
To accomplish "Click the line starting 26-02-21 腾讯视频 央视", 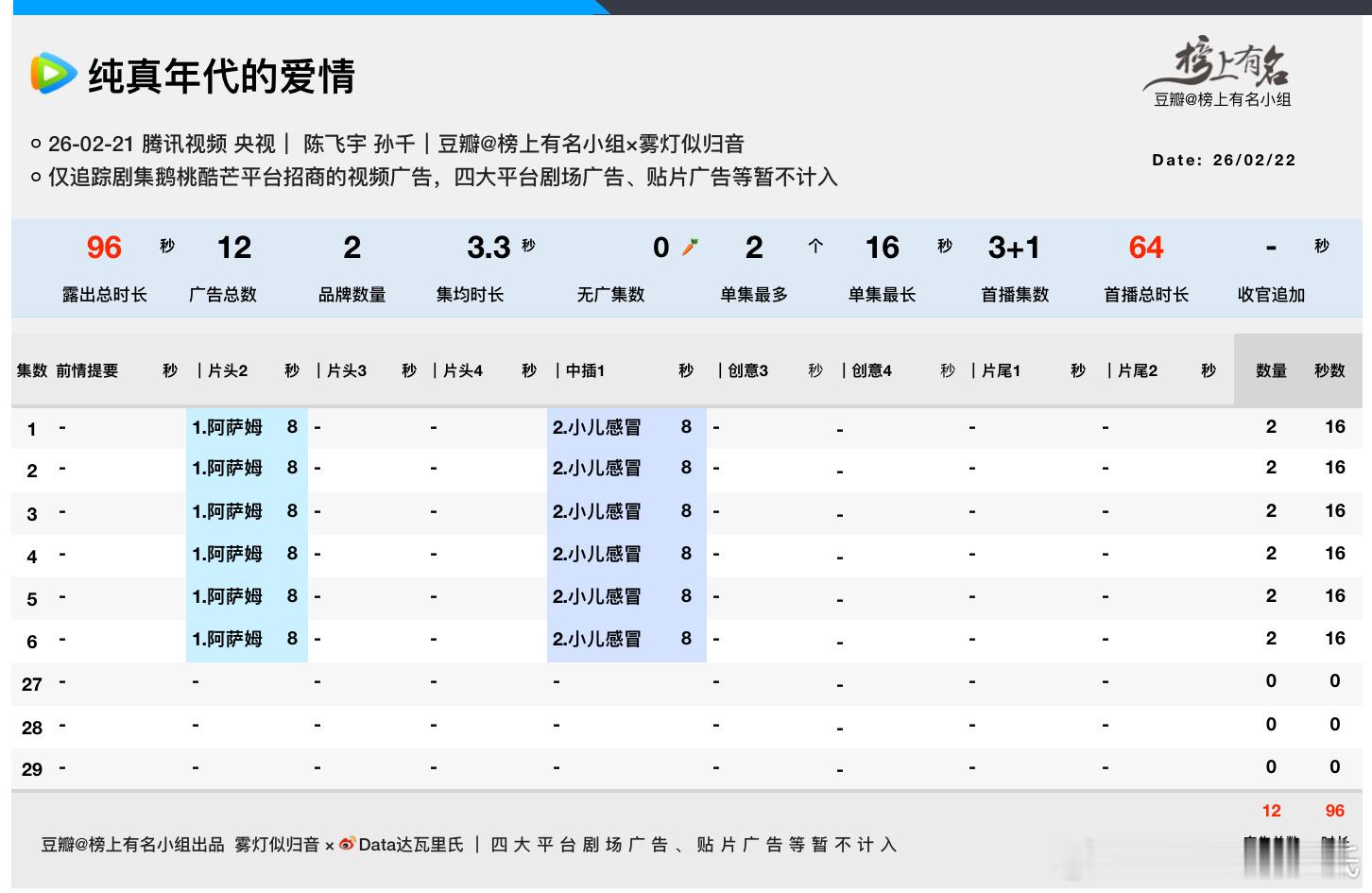I will coord(396,144).
